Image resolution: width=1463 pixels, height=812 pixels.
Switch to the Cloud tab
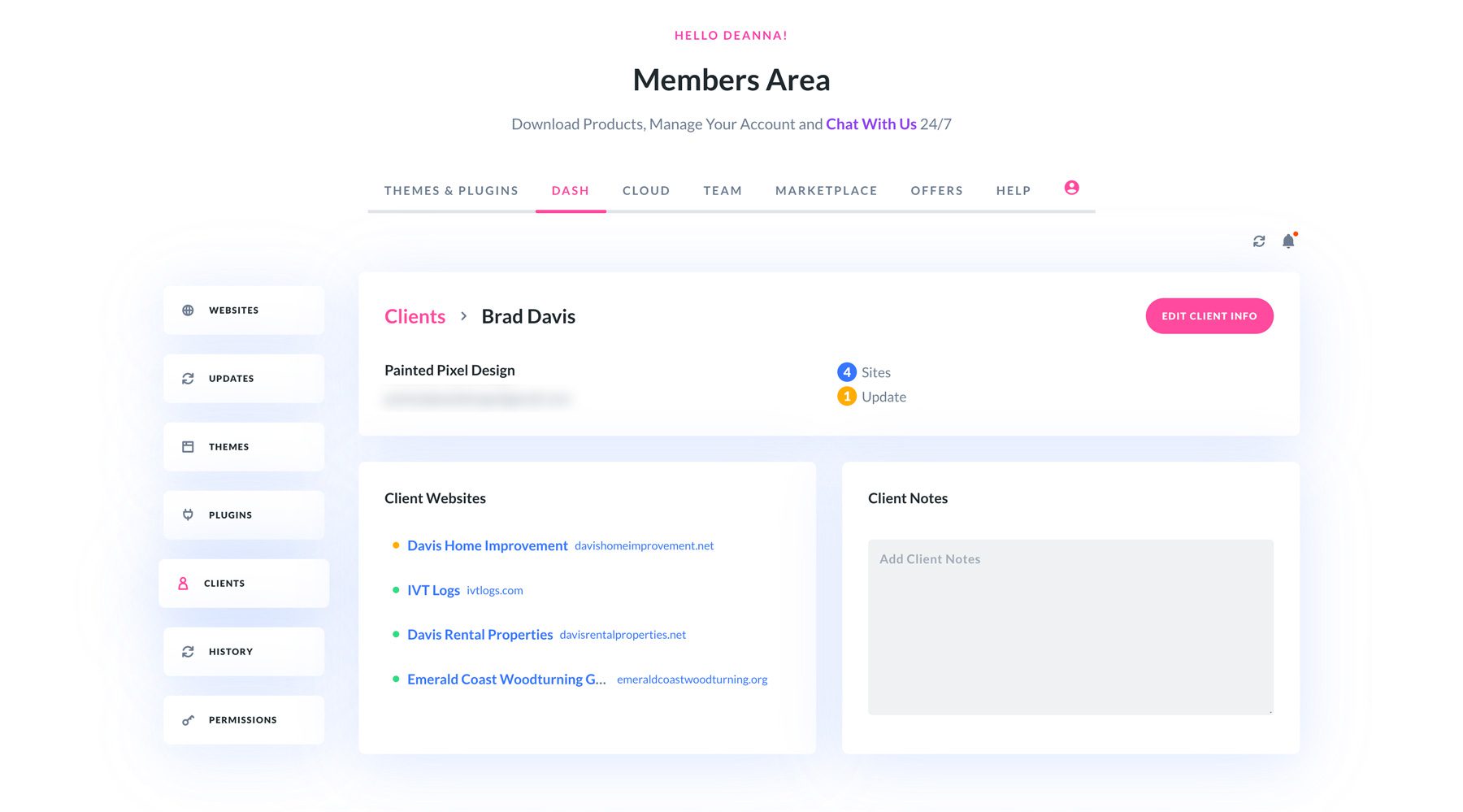click(646, 190)
